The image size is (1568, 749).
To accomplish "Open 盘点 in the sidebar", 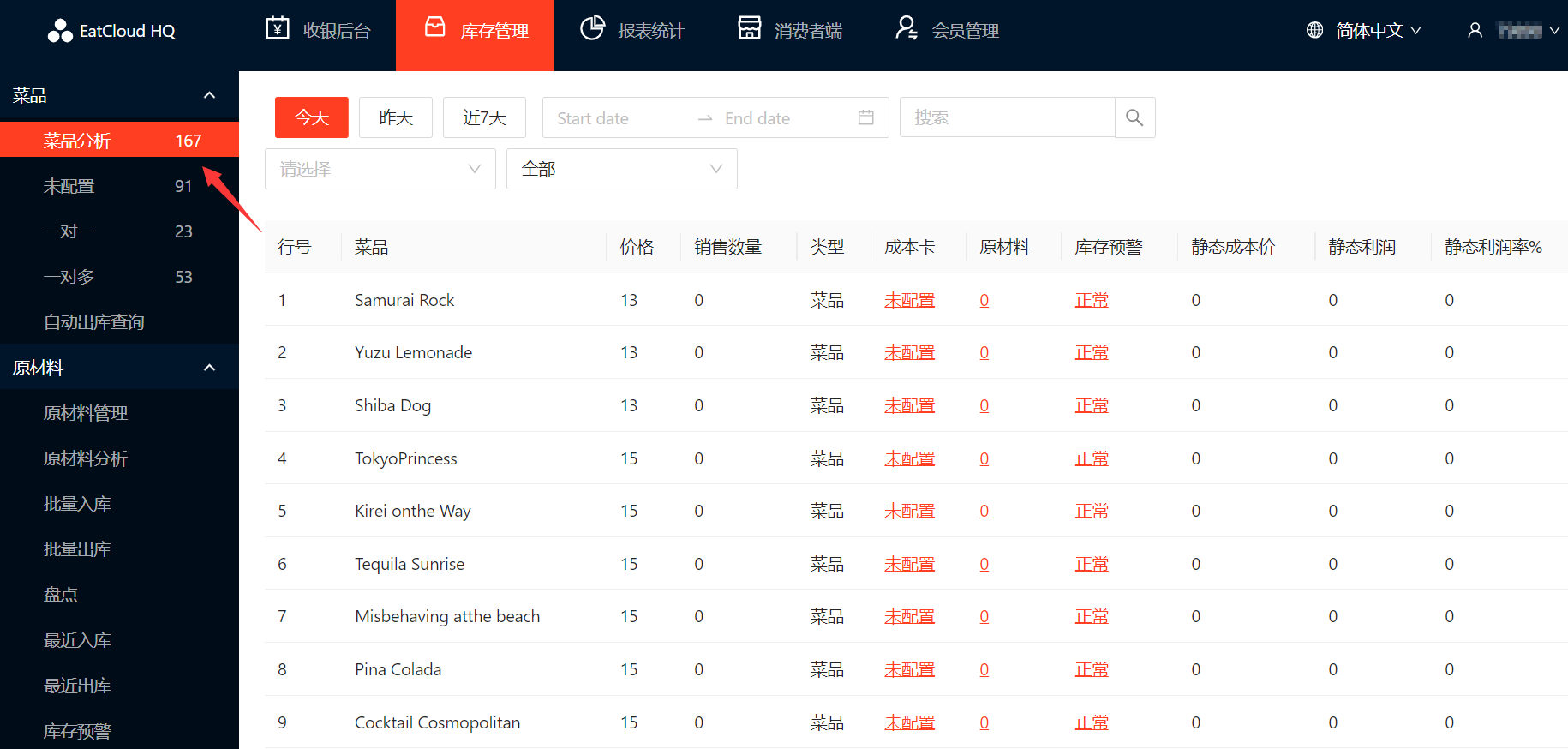I will (119, 595).
